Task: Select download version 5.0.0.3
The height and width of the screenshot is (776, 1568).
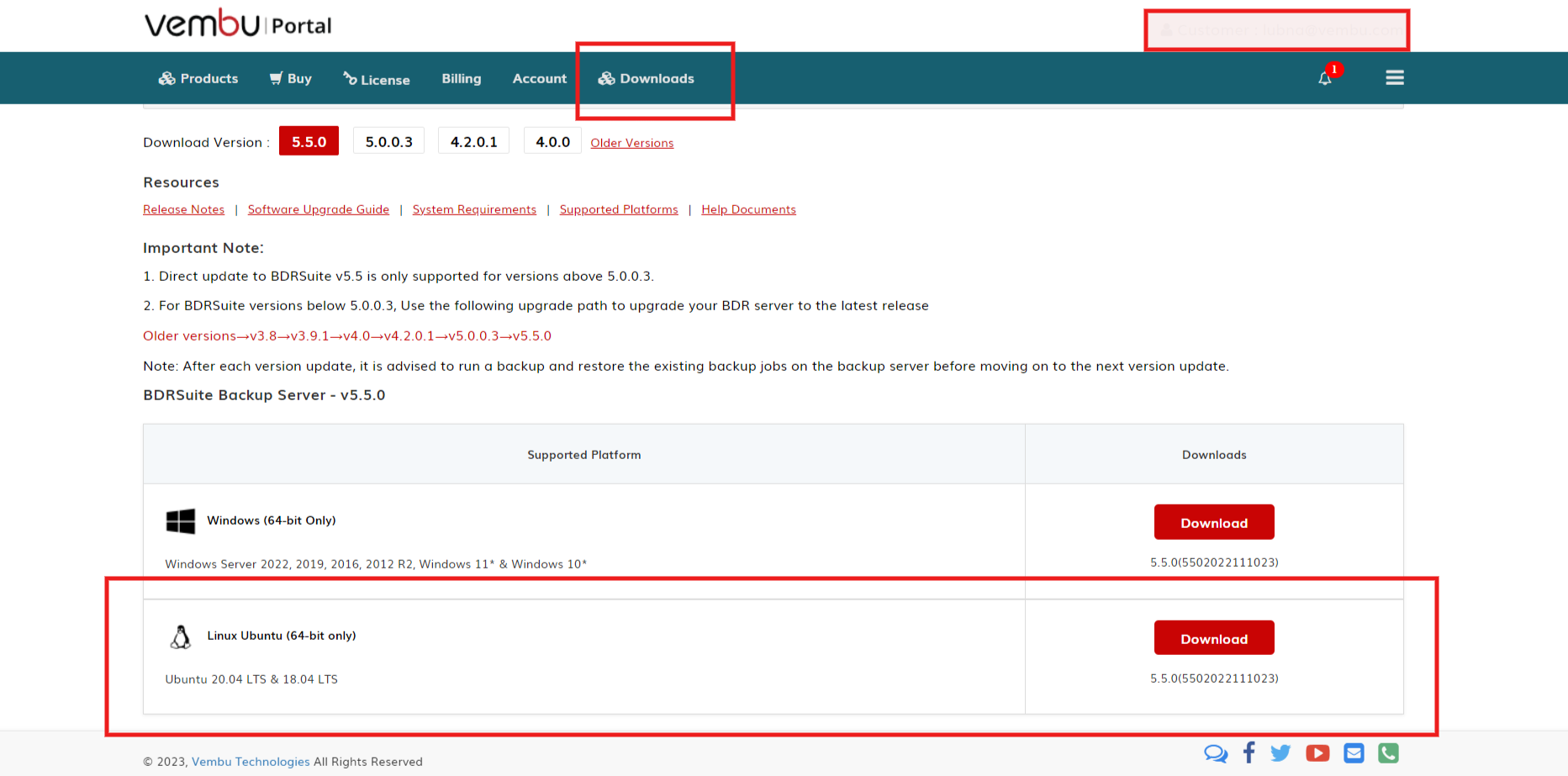Action: coord(389,141)
